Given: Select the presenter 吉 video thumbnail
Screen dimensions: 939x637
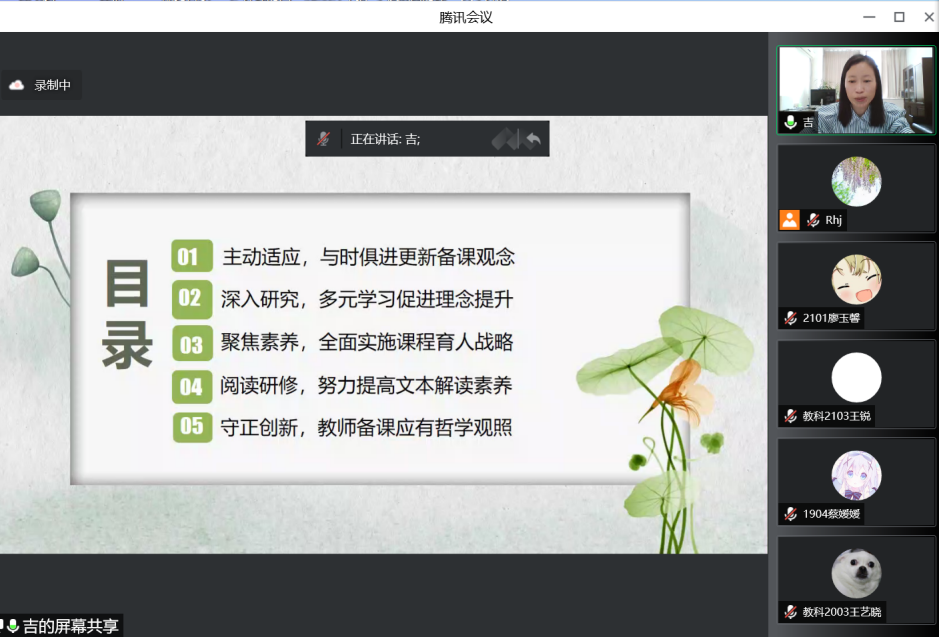Looking at the screenshot, I should 856,90.
